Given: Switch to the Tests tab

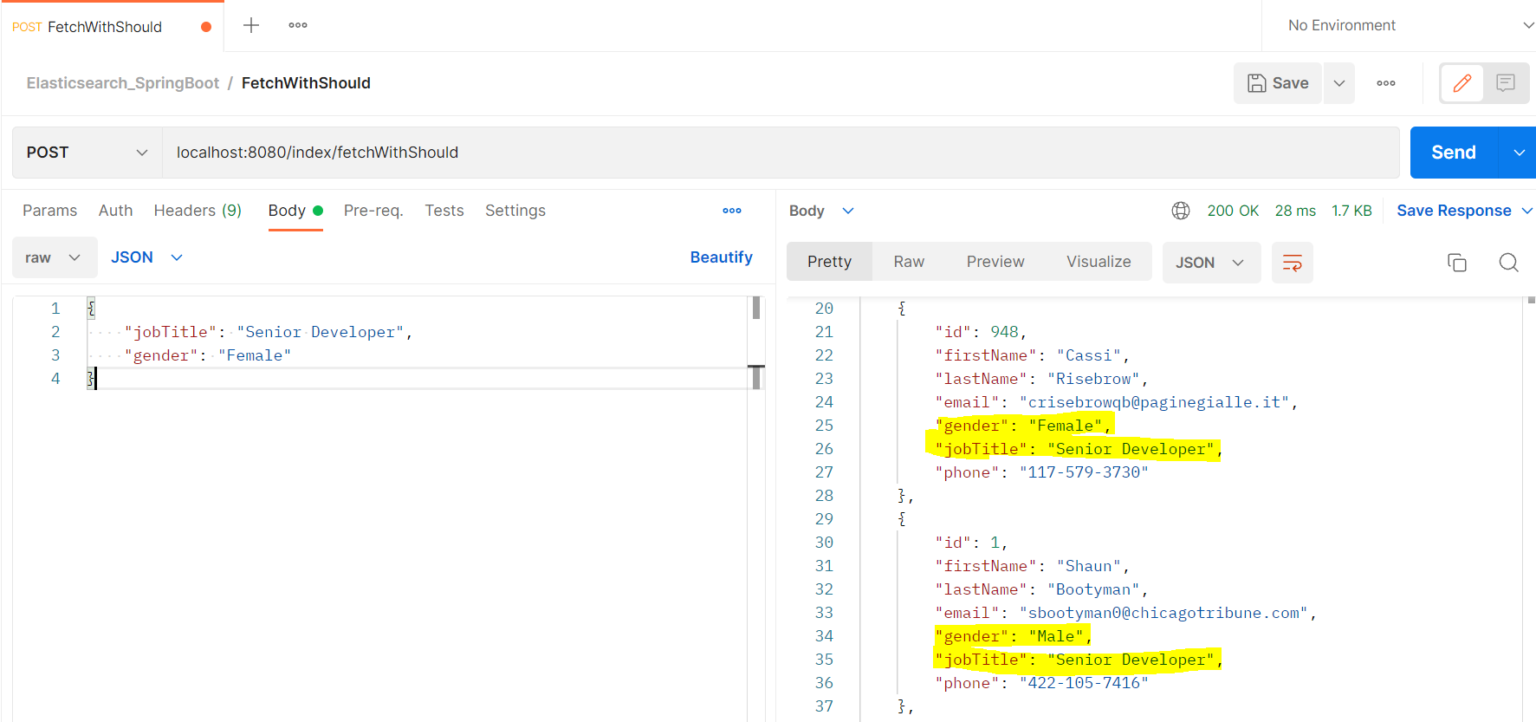Looking at the screenshot, I should point(444,210).
